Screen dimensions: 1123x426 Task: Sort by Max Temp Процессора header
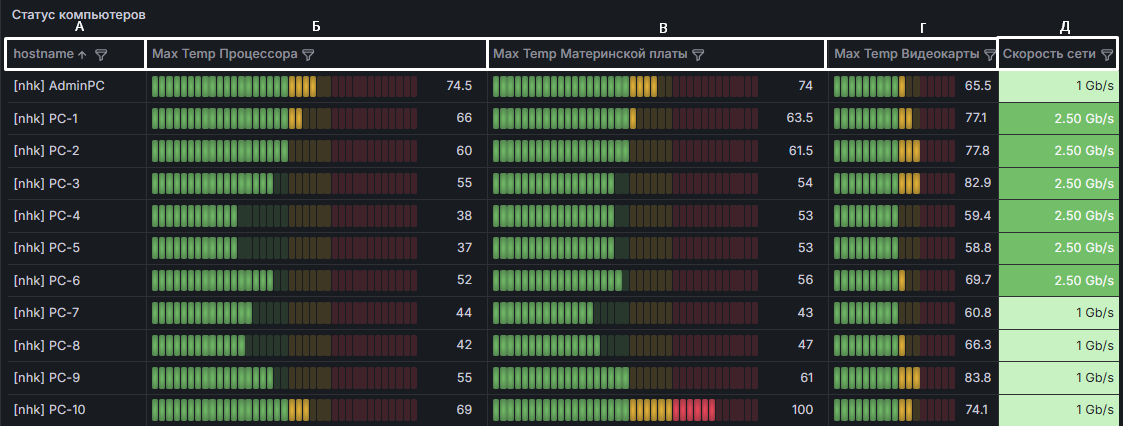[225, 54]
